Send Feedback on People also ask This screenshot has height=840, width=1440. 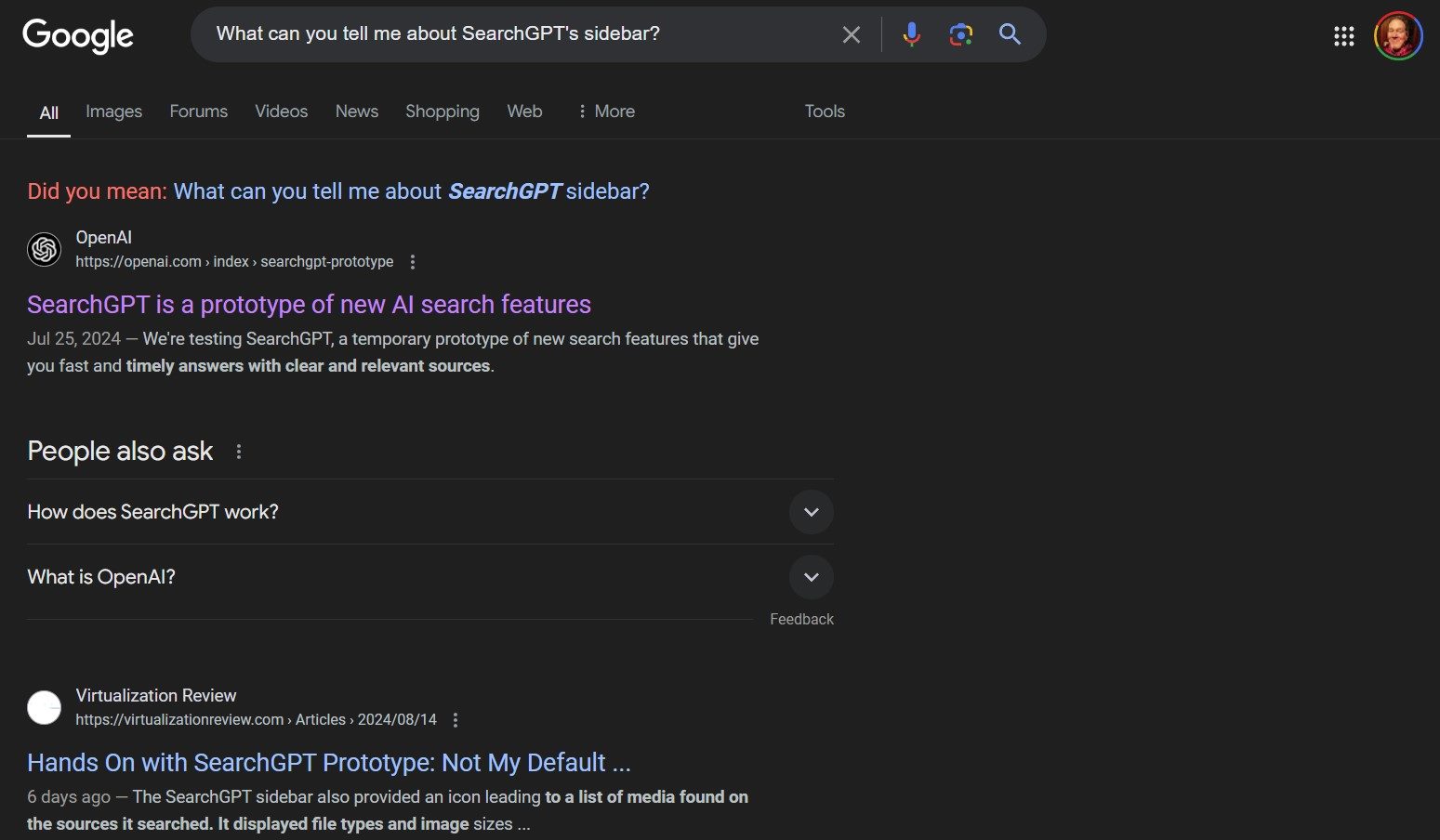pyautogui.click(x=801, y=619)
